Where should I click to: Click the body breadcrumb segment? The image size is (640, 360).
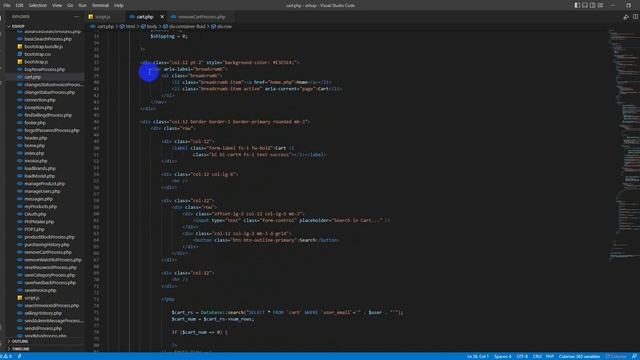(149, 27)
